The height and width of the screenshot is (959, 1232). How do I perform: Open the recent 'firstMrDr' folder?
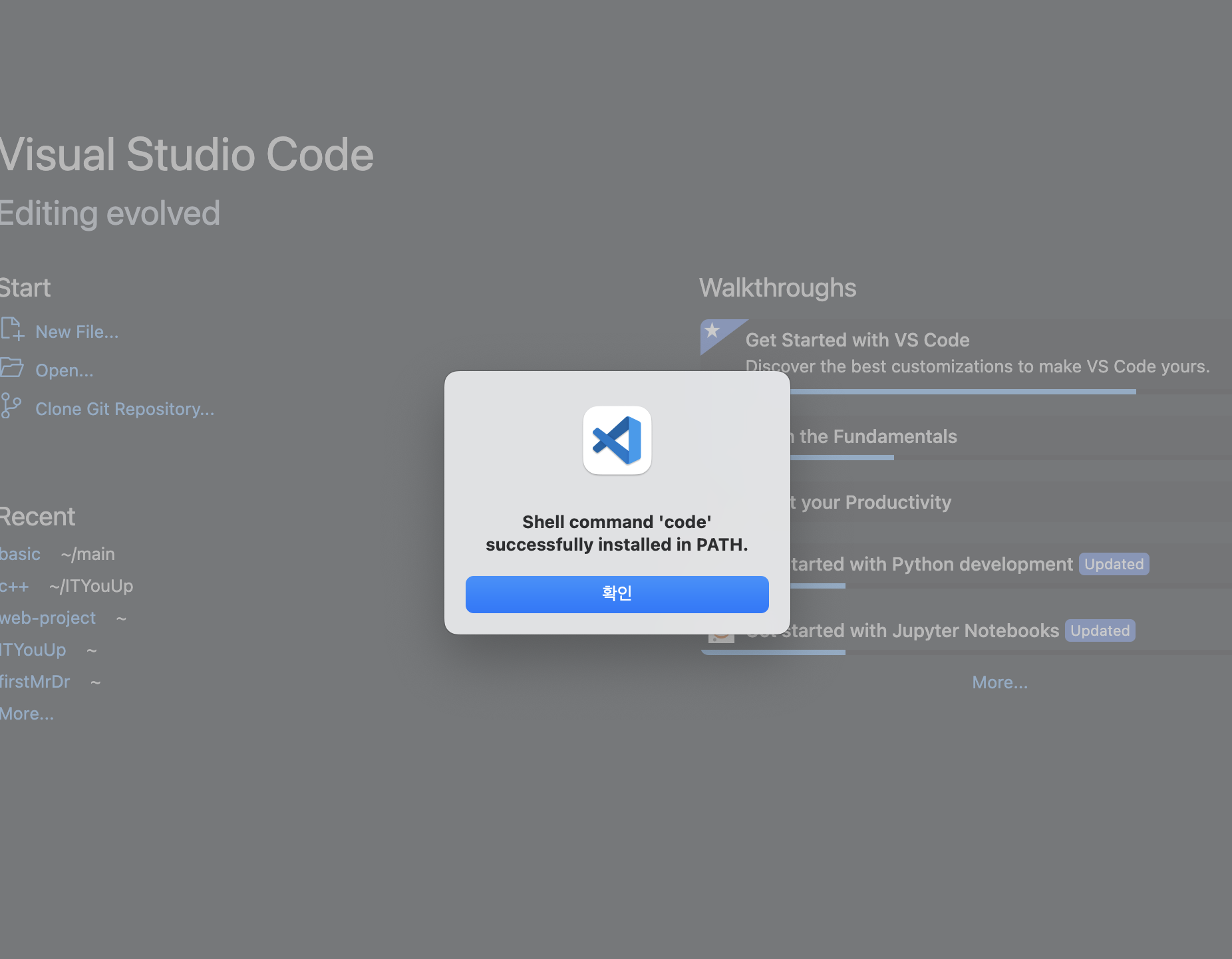[x=35, y=682]
